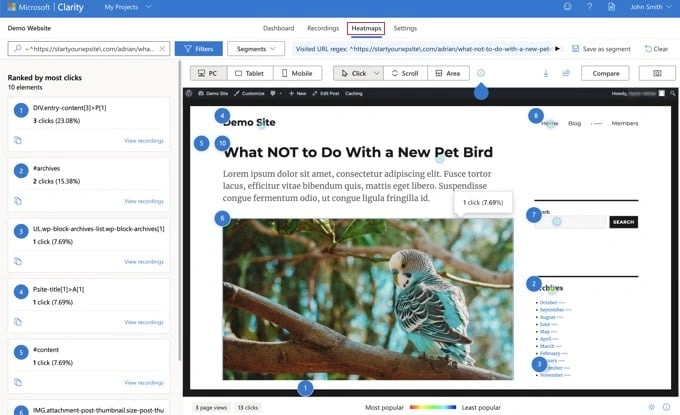Viewport: 680px width, 415px height.
Task: Switch device view to Tablet
Action: pos(249,73)
